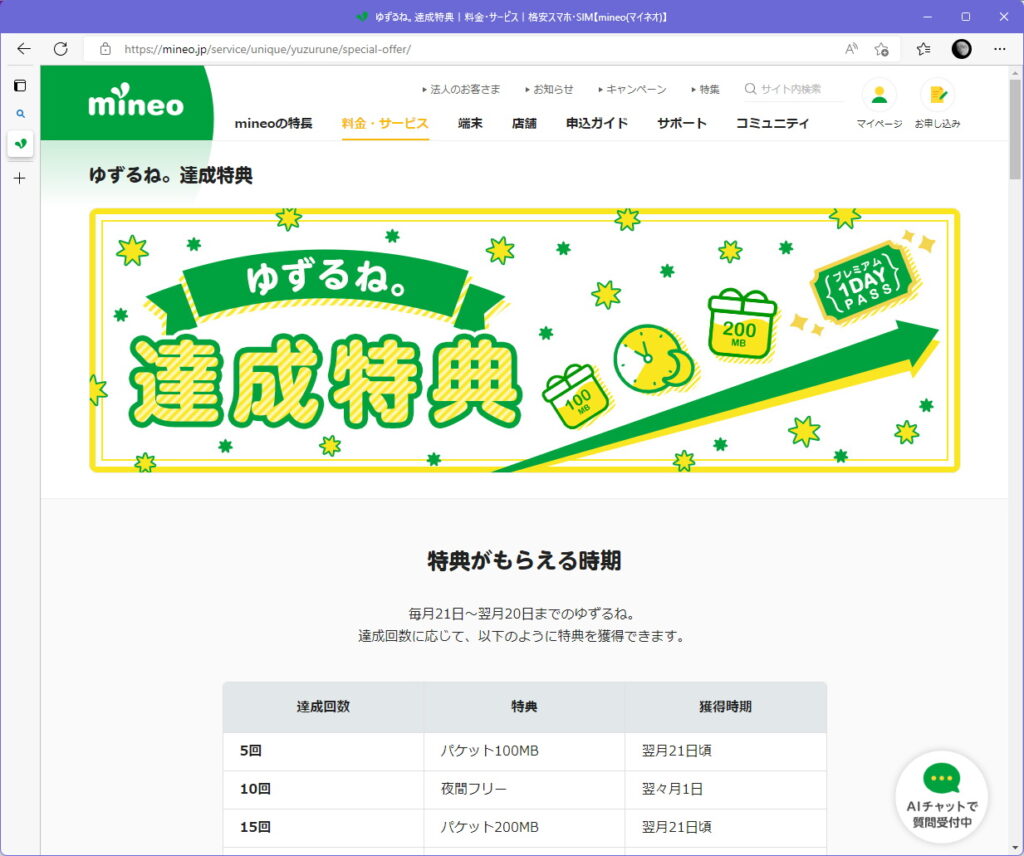Open 申込ガイド menu
Viewport: 1024px width, 856px height.
597,123
